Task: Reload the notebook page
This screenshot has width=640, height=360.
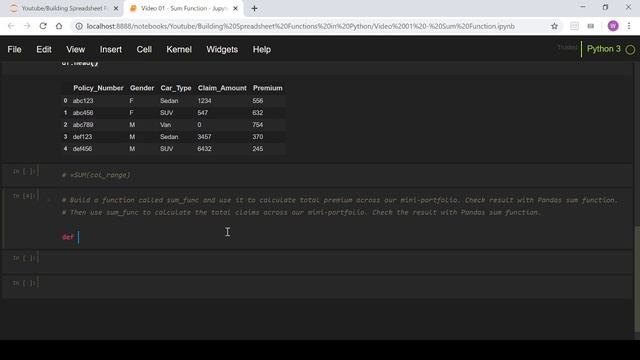Action: [43, 26]
